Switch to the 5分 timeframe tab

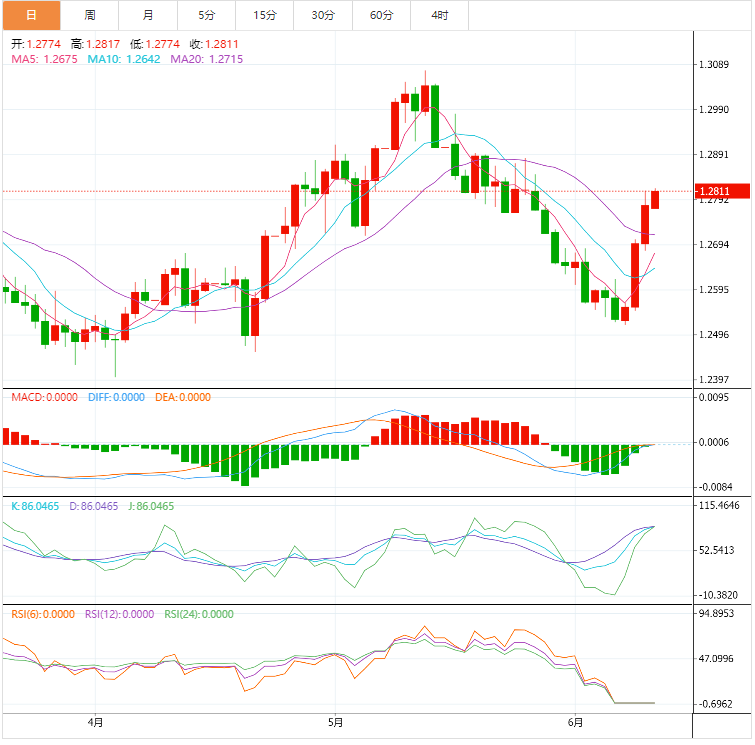206,15
